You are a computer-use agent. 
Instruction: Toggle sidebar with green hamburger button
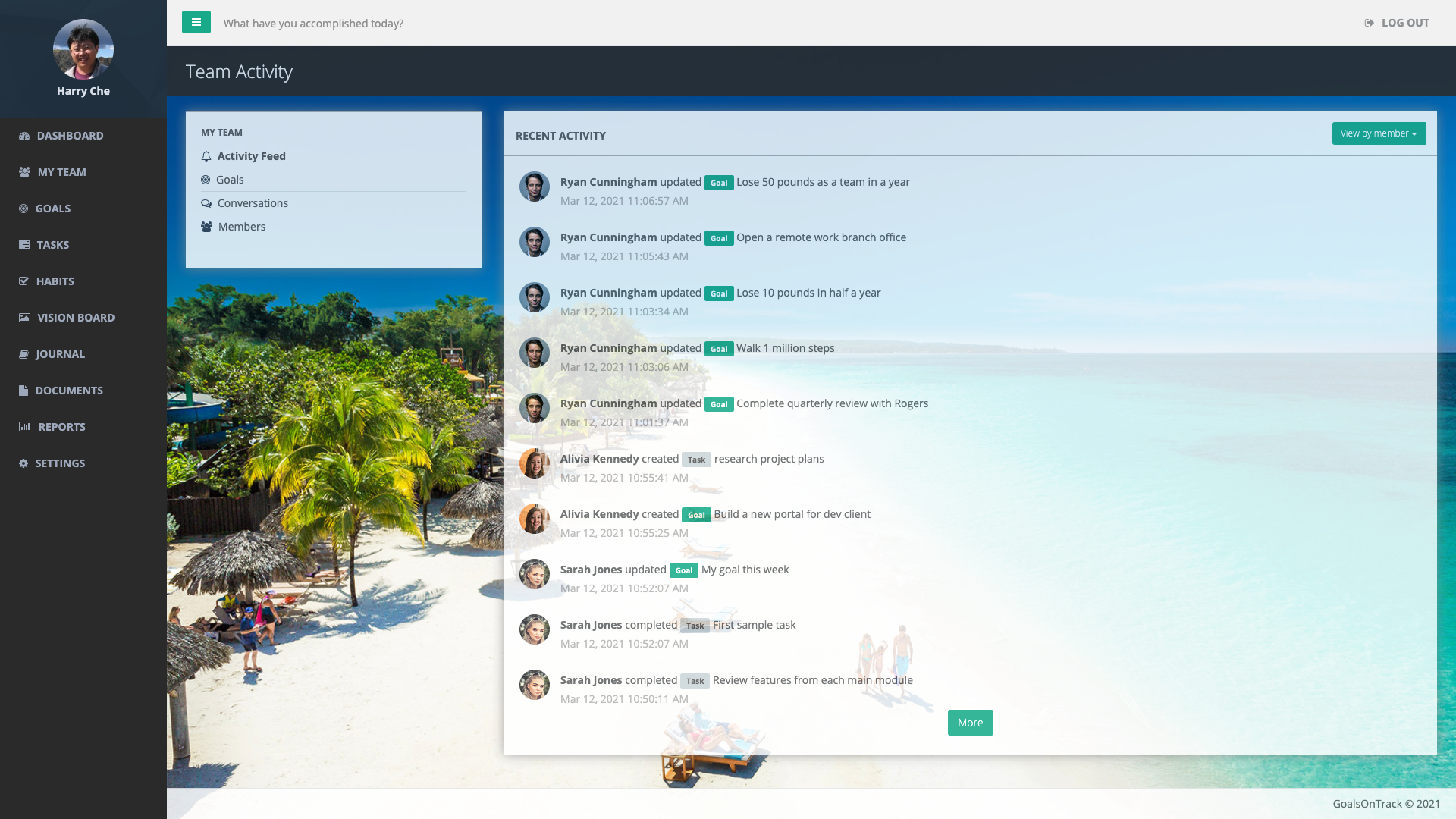[x=196, y=22]
